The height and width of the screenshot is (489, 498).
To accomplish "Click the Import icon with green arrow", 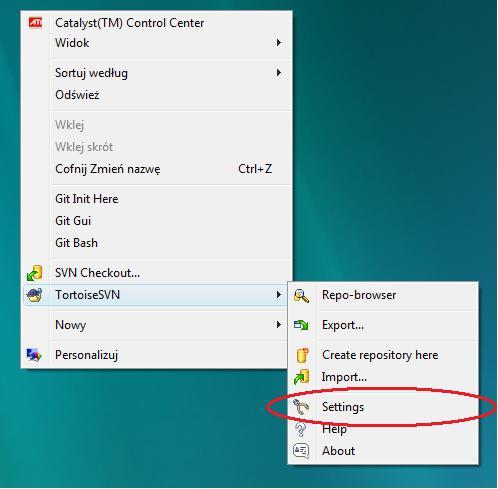I will 302,377.
